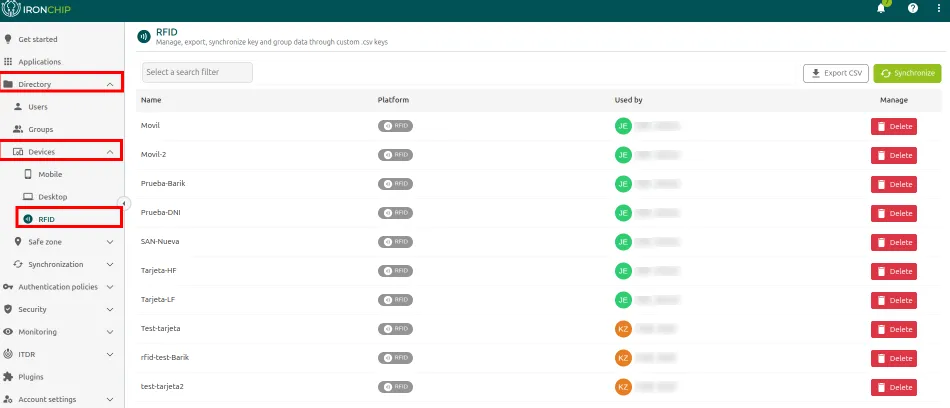950x408 pixels.
Task: Open the help question mark icon
Action: pyautogui.click(x=912, y=8)
